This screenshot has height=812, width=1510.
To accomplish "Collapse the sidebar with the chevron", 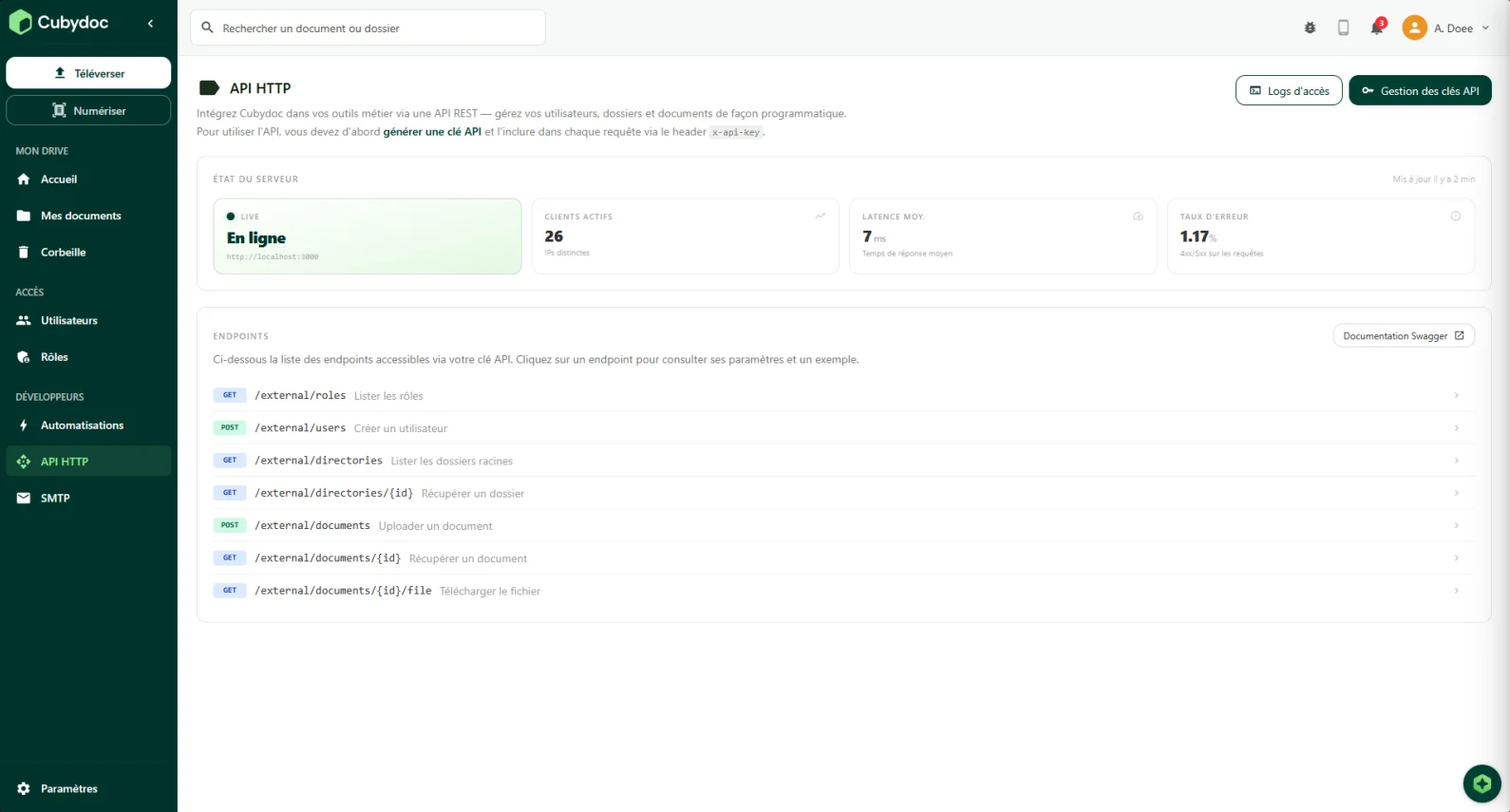I will (150, 24).
